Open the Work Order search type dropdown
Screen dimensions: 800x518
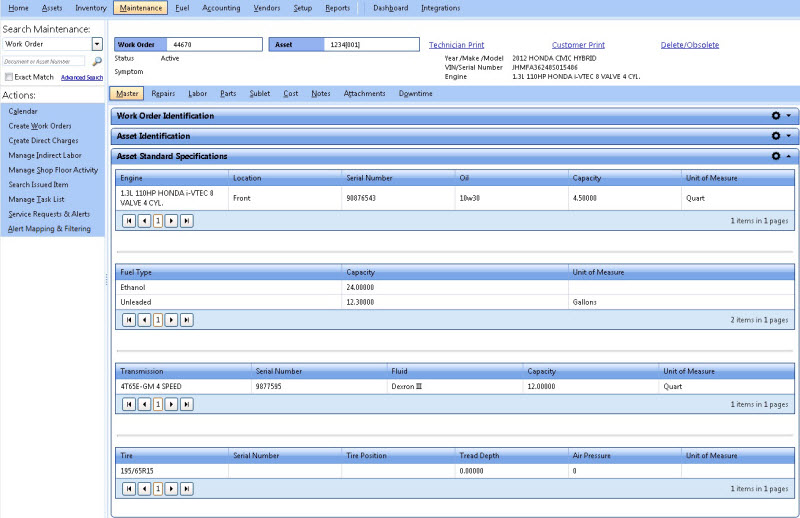point(97,44)
